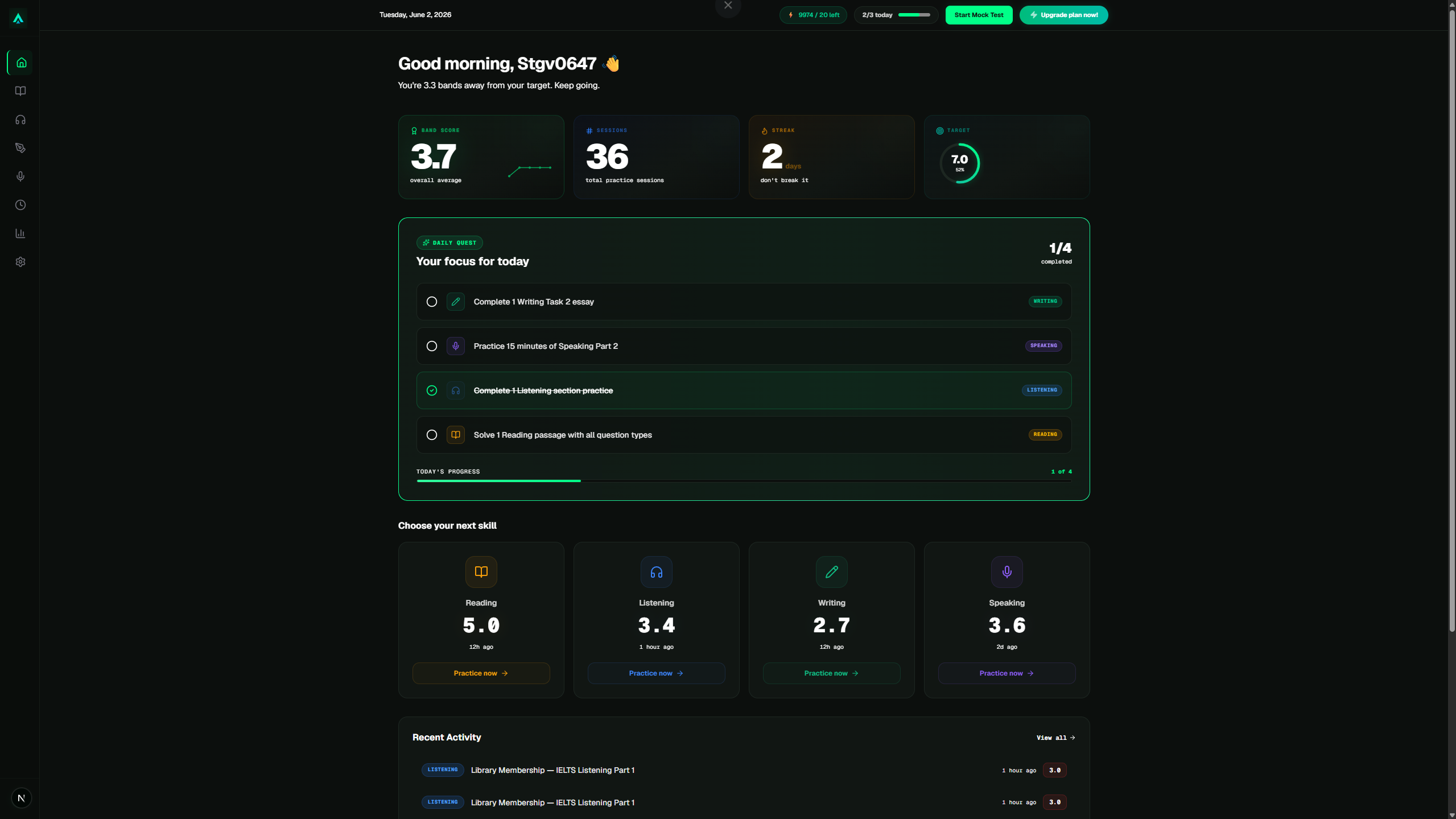Click the Writing skill card pencil icon
Screen dimensions: 1456x819
point(832,572)
